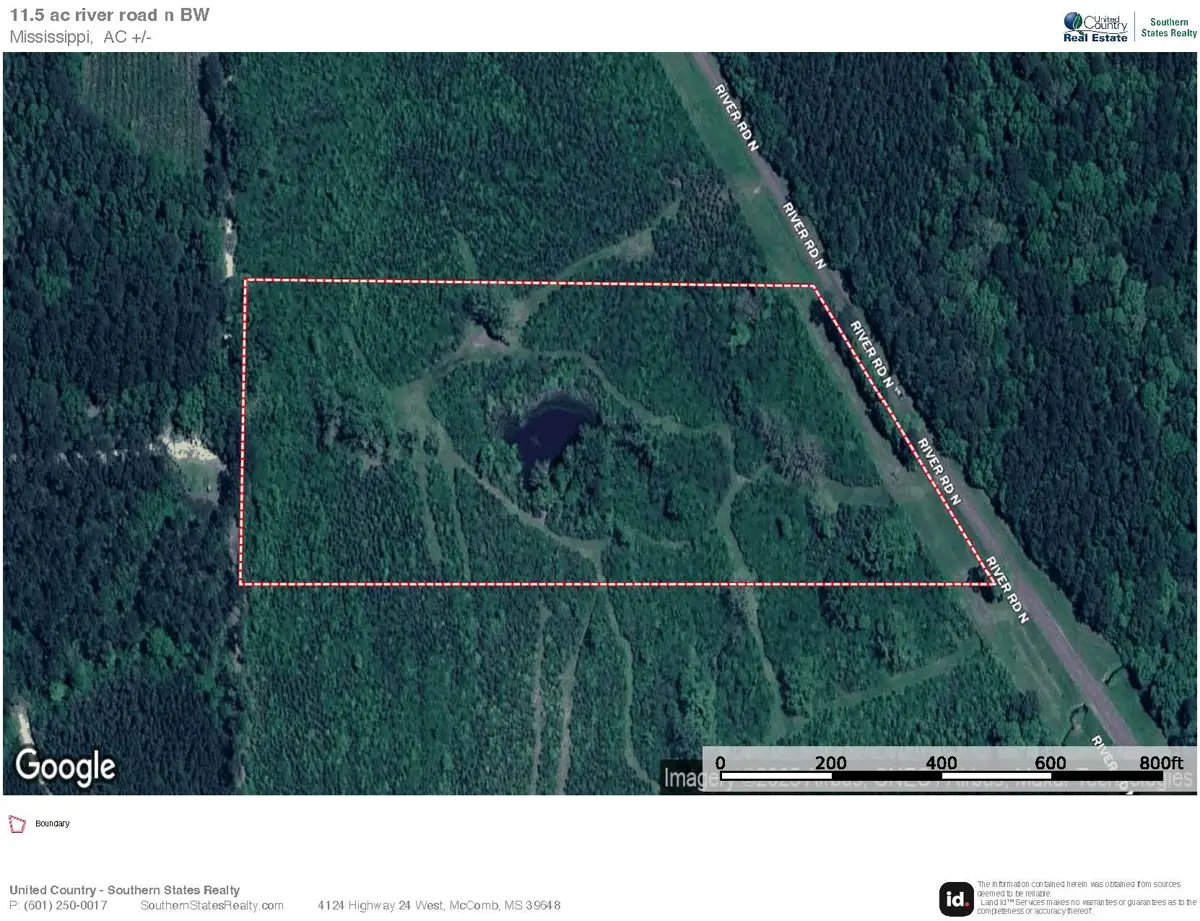Click the United Country Real Estate logo
This screenshot has width=1200, height=921.
coord(1095,27)
